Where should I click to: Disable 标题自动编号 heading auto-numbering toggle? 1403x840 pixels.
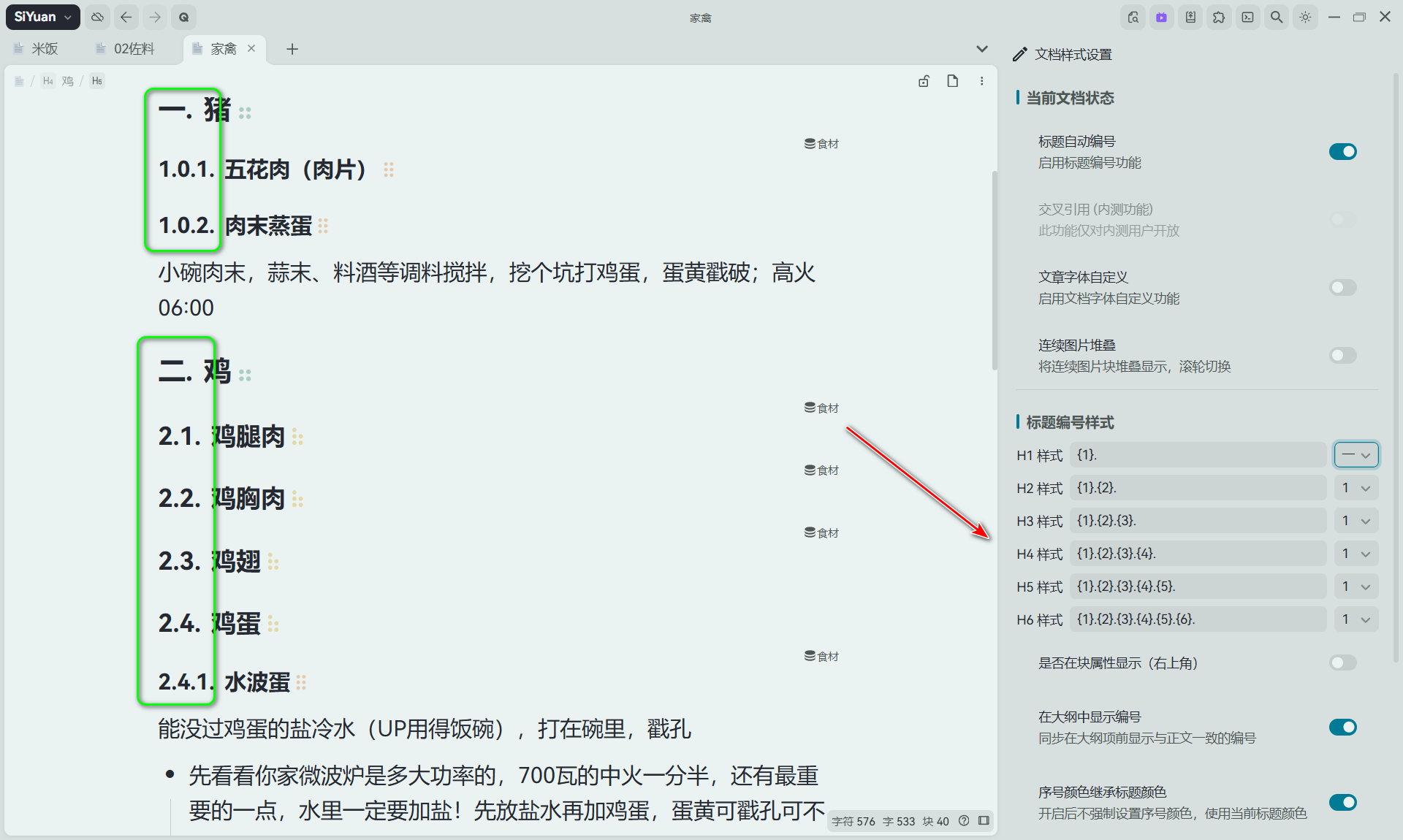(1342, 151)
